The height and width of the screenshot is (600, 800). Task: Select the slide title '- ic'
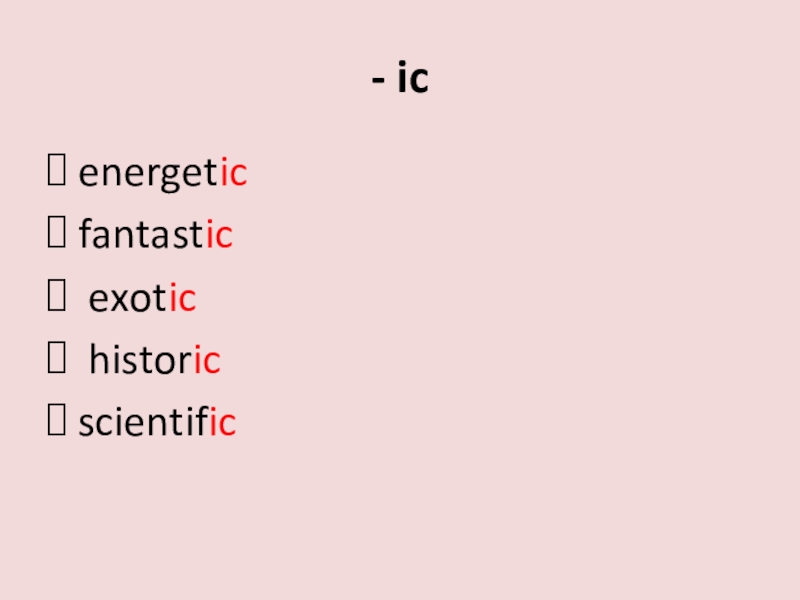pyautogui.click(x=400, y=80)
